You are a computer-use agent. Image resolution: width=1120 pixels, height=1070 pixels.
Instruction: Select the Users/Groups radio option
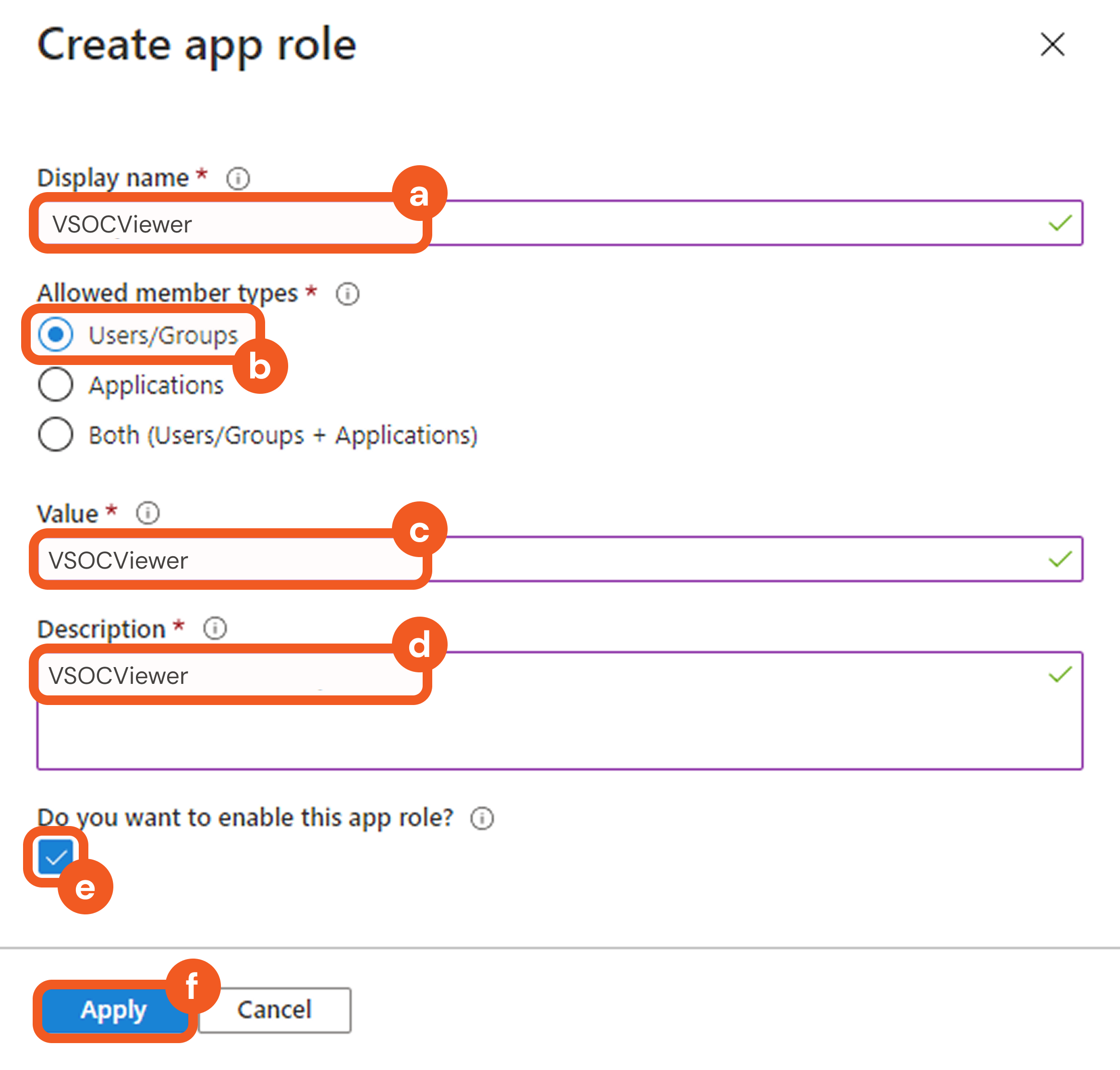(x=56, y=334)
